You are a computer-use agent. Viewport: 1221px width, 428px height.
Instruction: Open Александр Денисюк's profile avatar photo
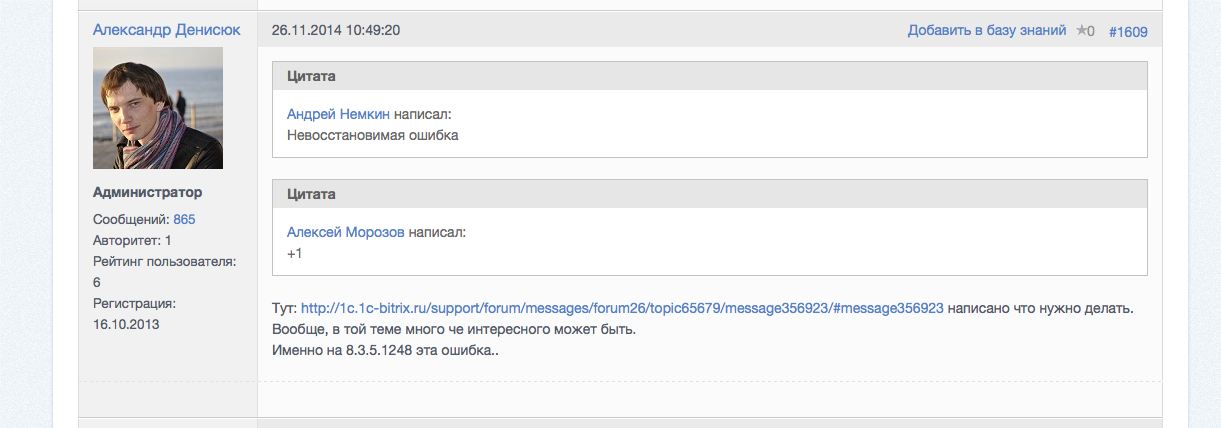(x=158, y=108)
